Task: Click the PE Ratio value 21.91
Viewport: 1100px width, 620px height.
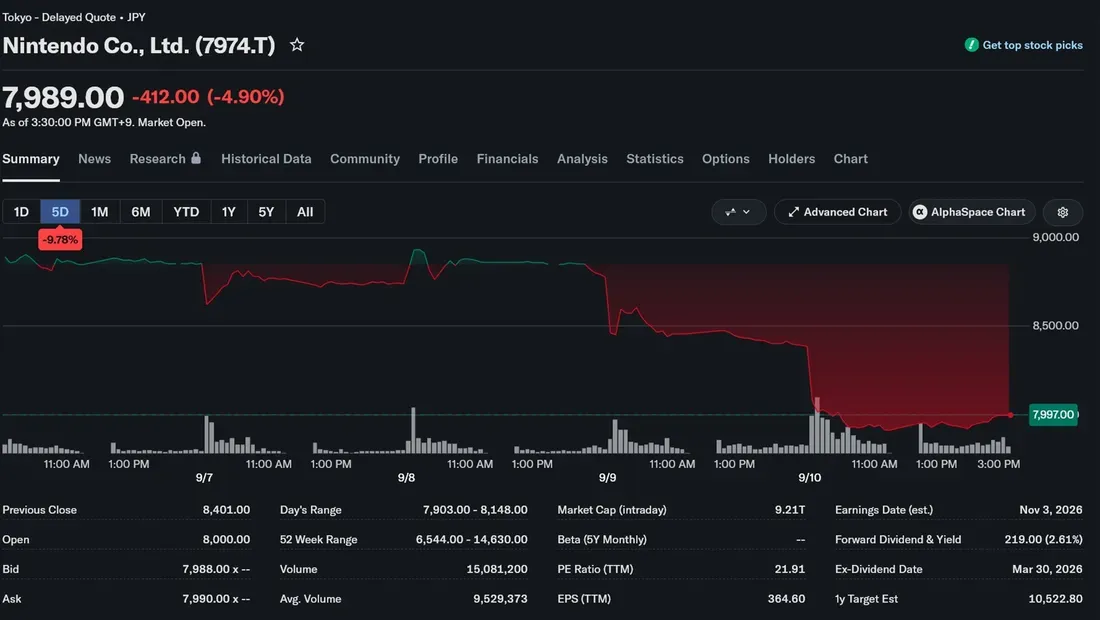Action: click(790, 569)
